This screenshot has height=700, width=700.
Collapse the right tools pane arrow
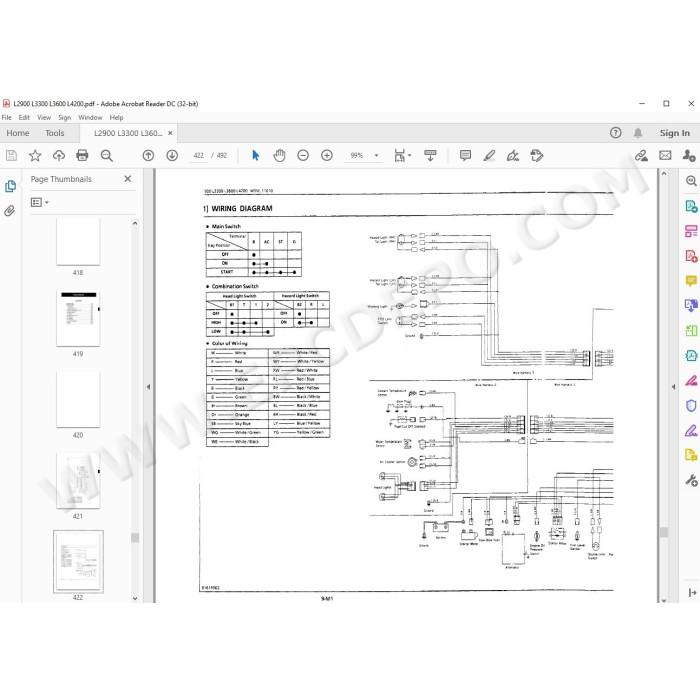coord(673,387)
